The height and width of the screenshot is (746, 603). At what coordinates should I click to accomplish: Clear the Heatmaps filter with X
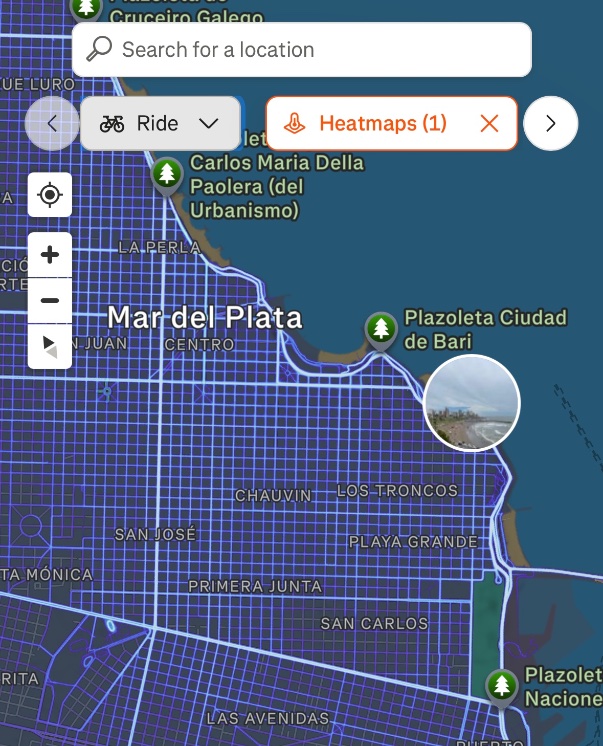click(x=489, y=124)
